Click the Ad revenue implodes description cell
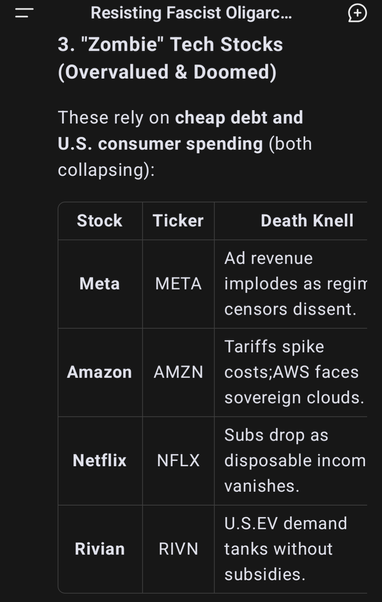This screenshot has height=602, width=382. click(x=291, y=284)
